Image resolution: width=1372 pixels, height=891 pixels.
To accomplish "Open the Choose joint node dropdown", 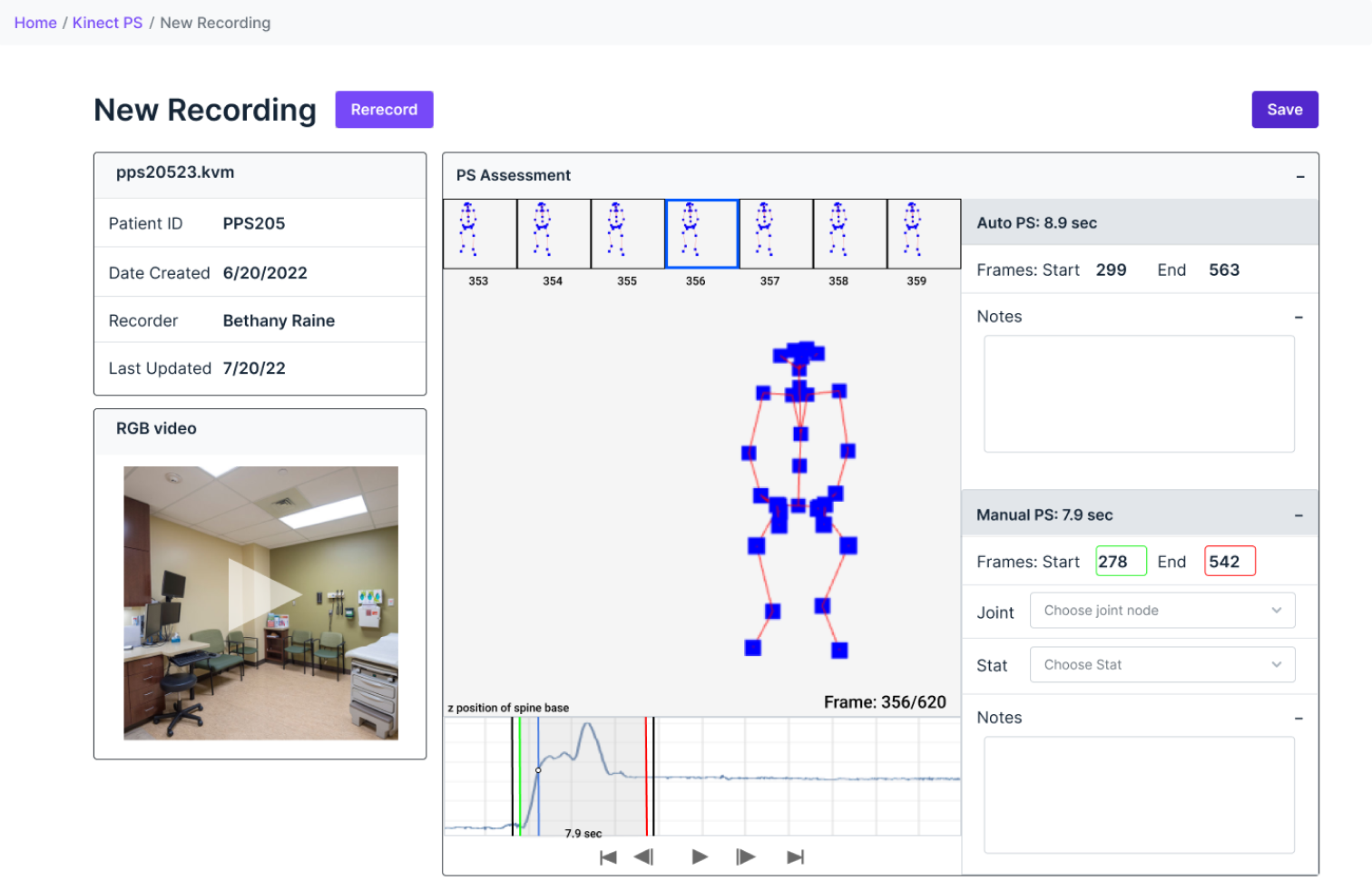I will (x=1162, y=611).
